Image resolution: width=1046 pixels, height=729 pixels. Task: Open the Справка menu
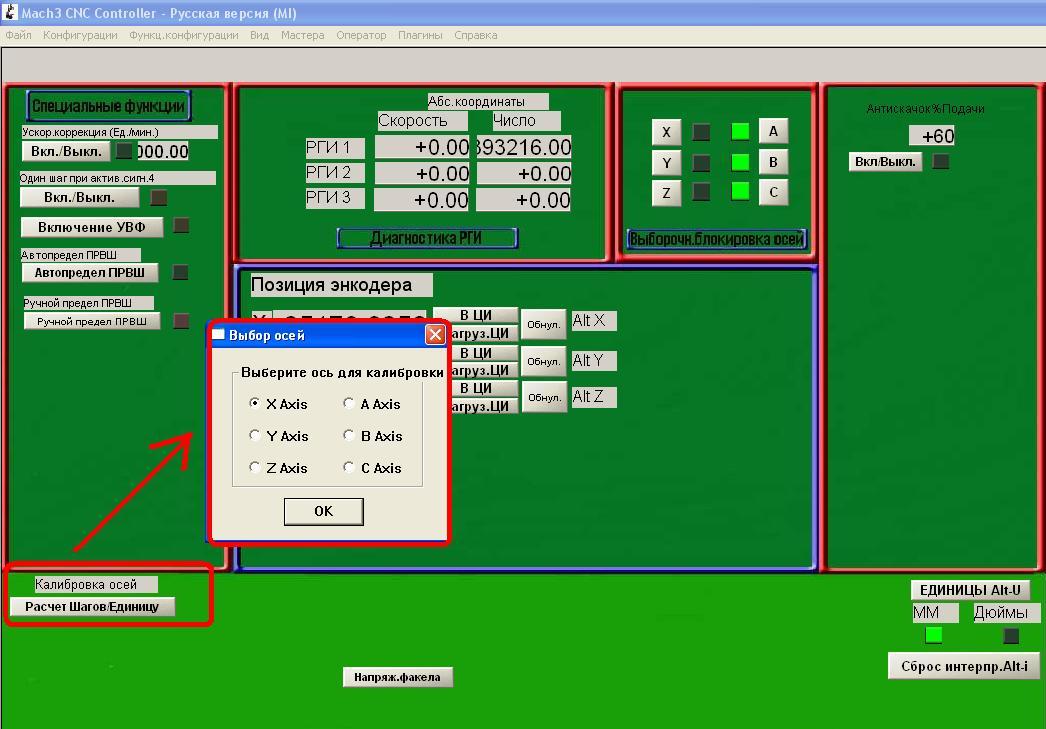click(476, 35)
